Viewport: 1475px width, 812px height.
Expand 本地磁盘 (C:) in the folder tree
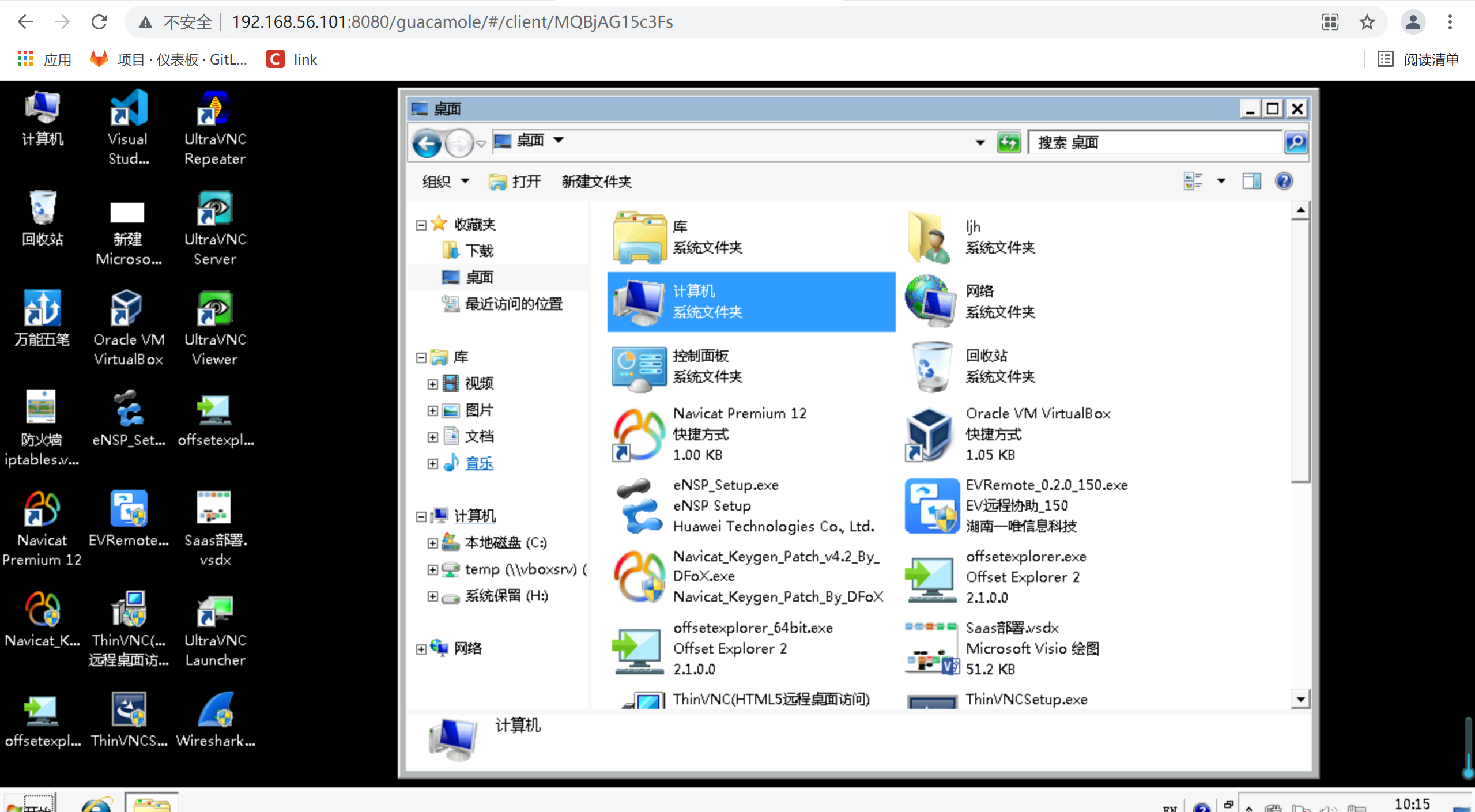[433, 542]
